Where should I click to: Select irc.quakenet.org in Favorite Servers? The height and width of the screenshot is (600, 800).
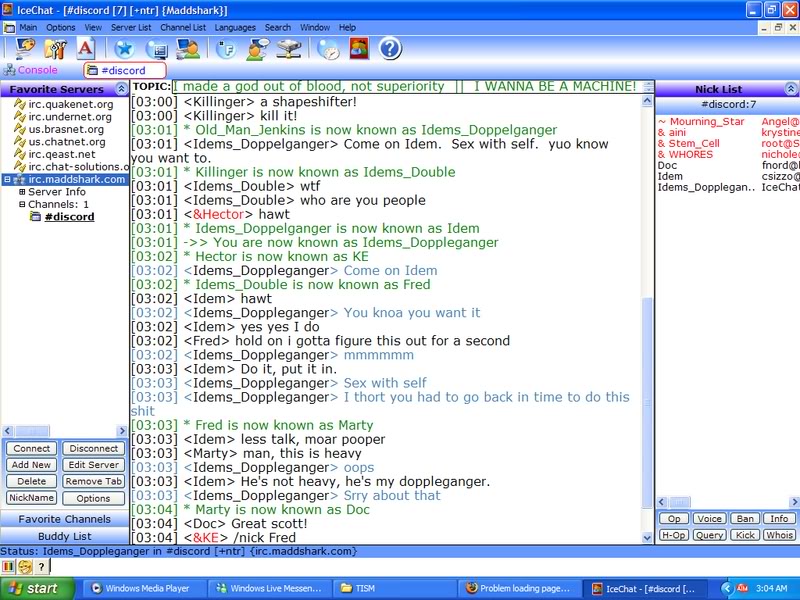point(71,105)
